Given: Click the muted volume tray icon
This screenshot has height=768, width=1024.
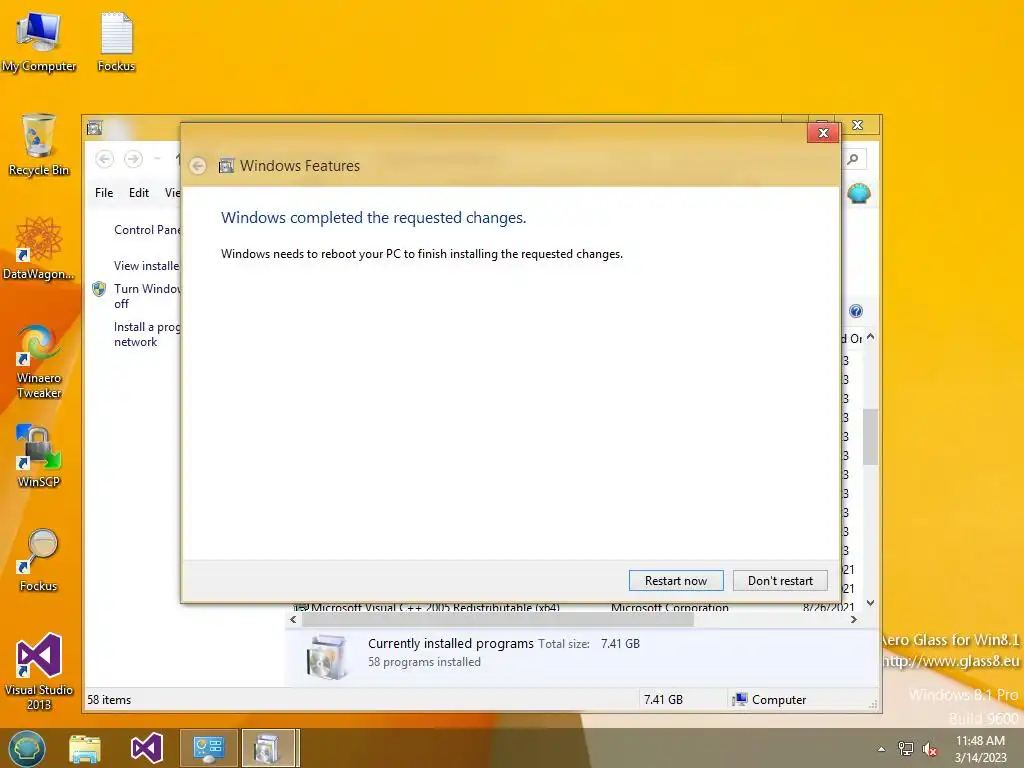Looking at the screenshot, I should tap(930, 749).
